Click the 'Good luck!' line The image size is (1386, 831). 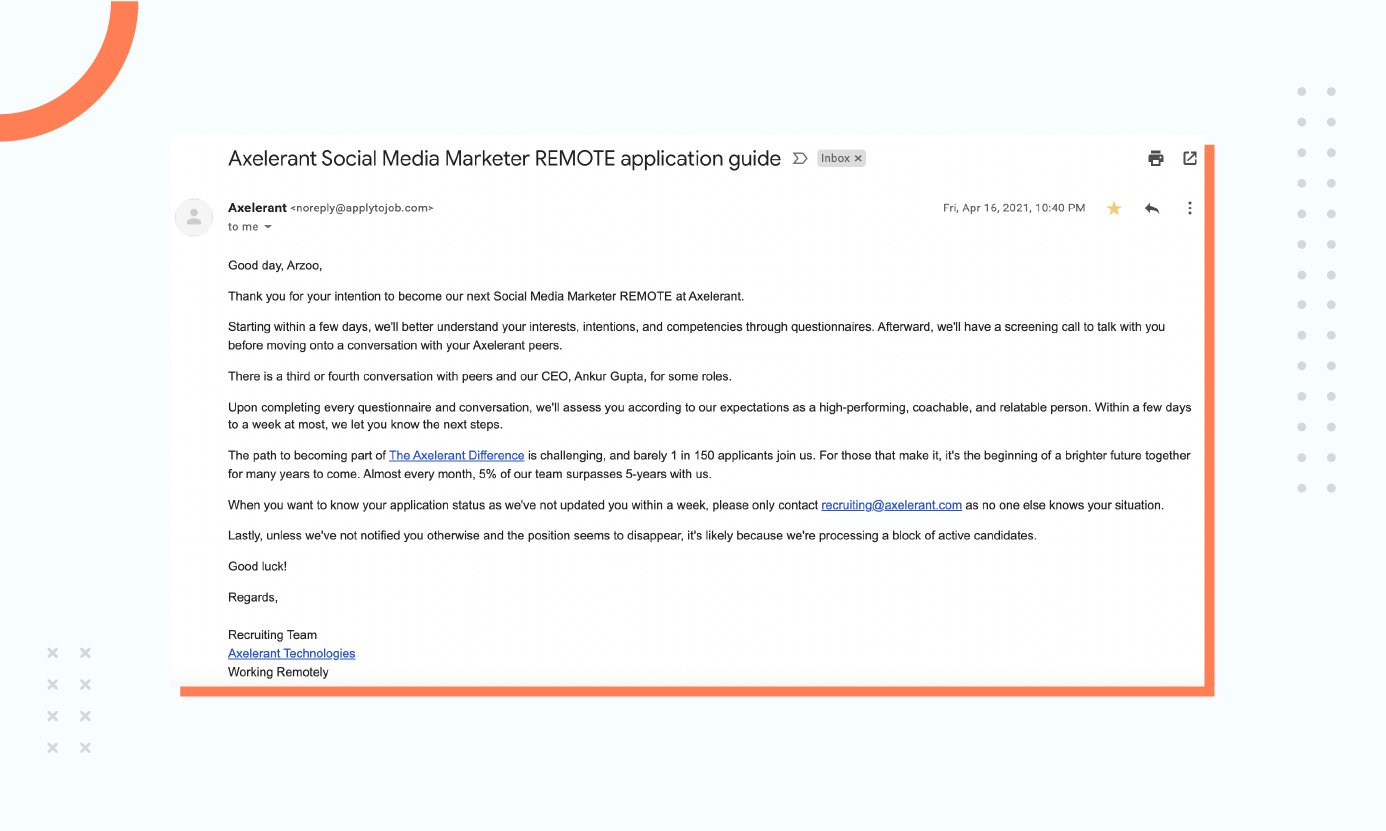(257, 566)
